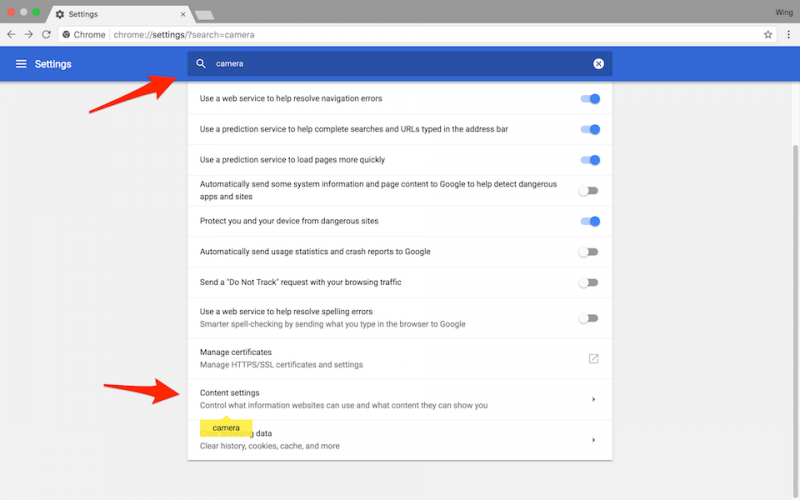Image resolution: width=800 pixels, height=500 pixels.
Task: Open a new tab next to Settings
Action: (205, 15)
